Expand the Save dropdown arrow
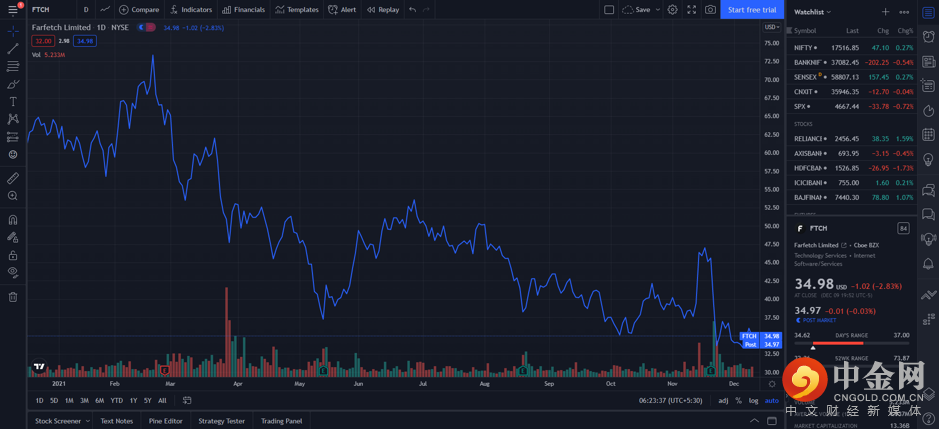Image resolution: width=939 pixels, height=429 pixels. tap(658, 10)
